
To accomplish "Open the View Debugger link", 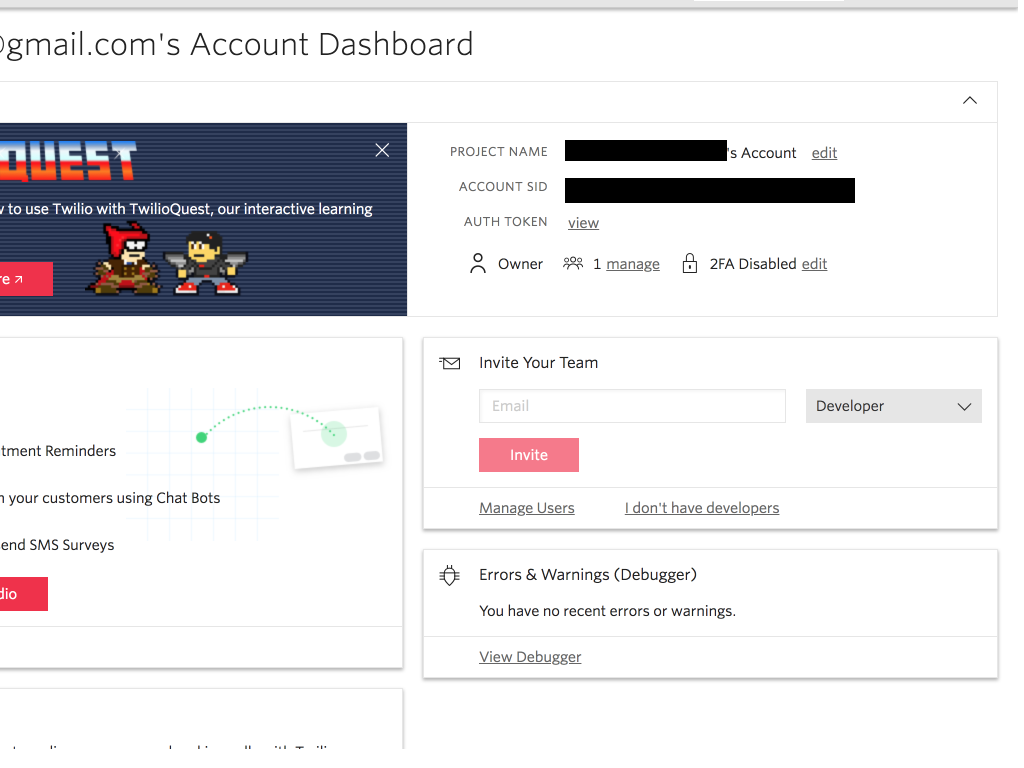I will [530, 657].
